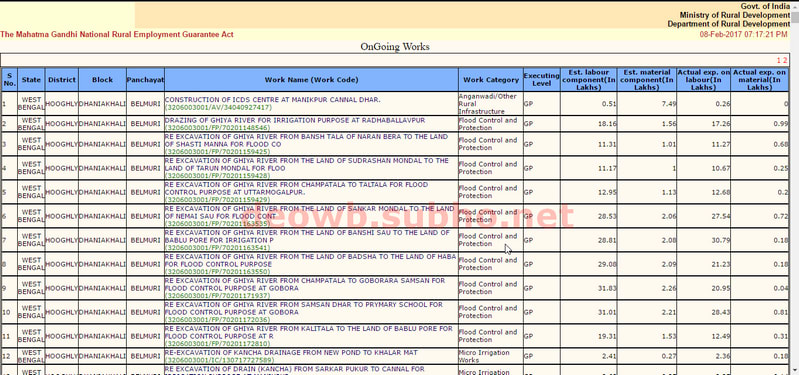799x375 pixels.
Task: Click the labour estimate value 28.53
Action: click(x=607, y=216)
